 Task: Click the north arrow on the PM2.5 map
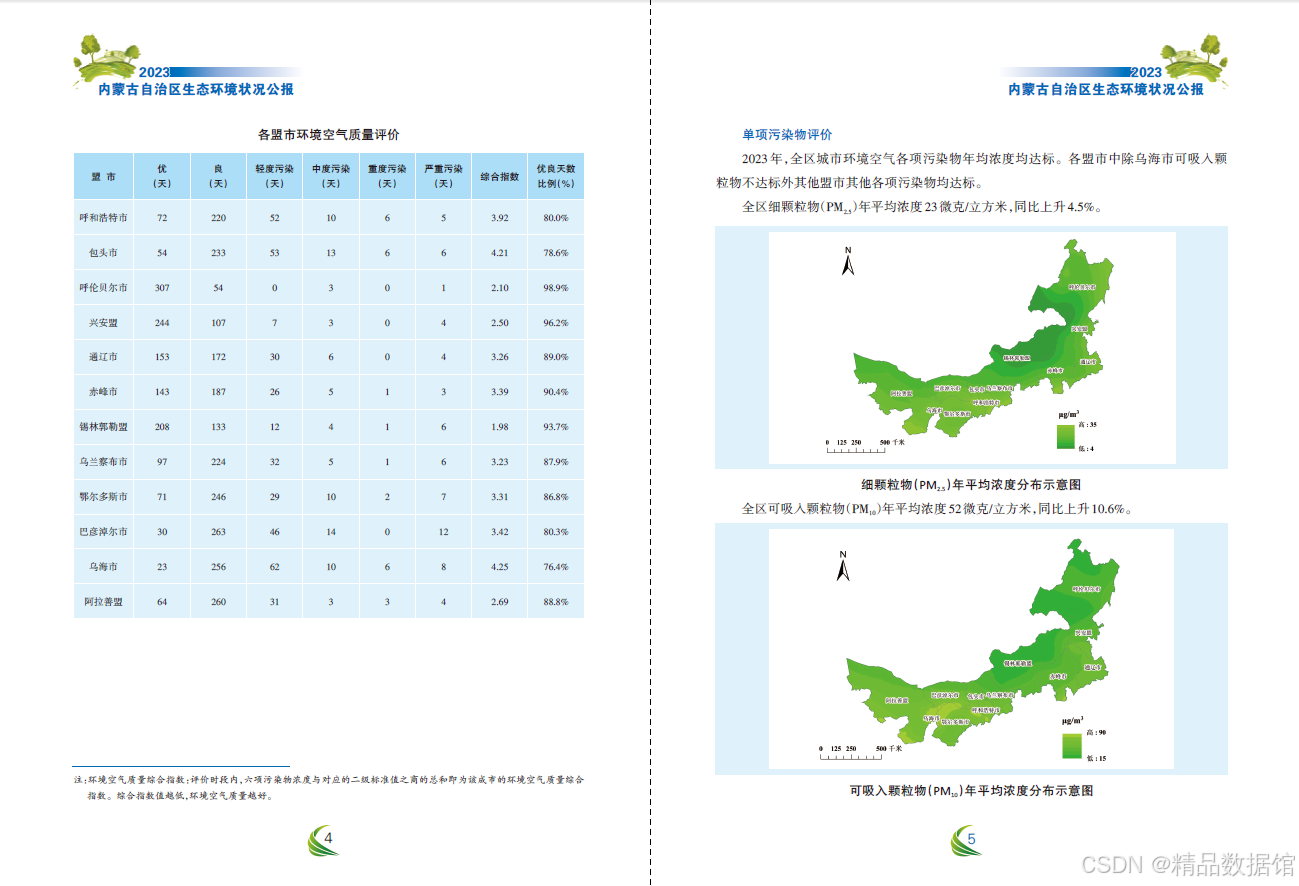[847, 260]
